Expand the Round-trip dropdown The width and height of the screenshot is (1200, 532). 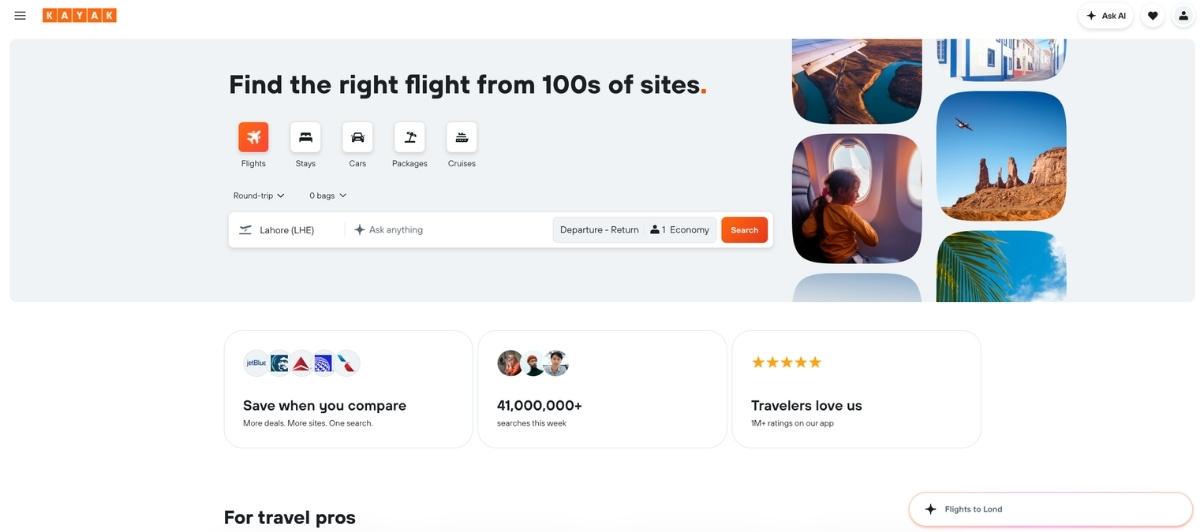[259, 196]
